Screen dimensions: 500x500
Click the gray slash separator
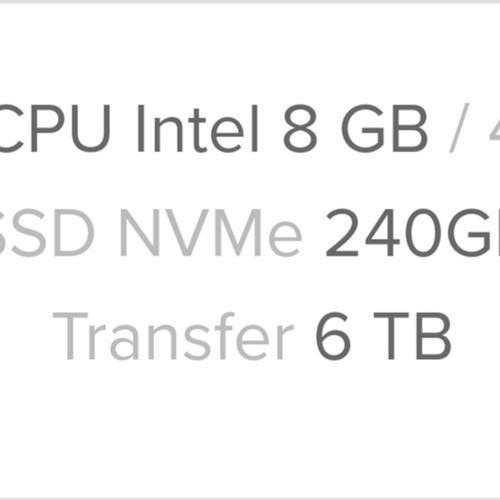459,128
